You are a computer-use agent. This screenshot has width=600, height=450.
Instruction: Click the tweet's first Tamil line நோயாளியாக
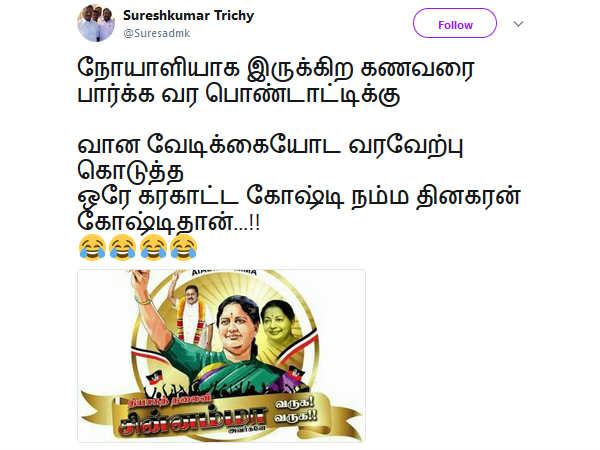pos(276,69)
